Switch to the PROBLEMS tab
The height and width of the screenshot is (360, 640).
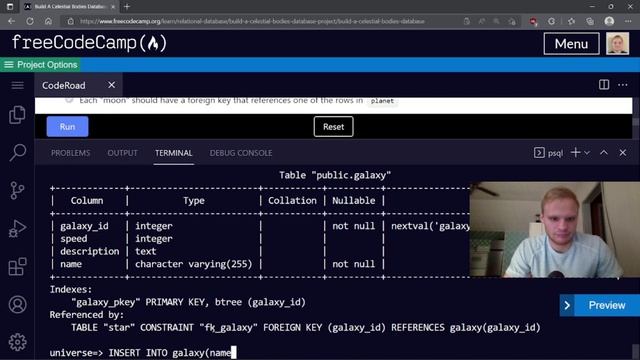[x=70, y=153]
